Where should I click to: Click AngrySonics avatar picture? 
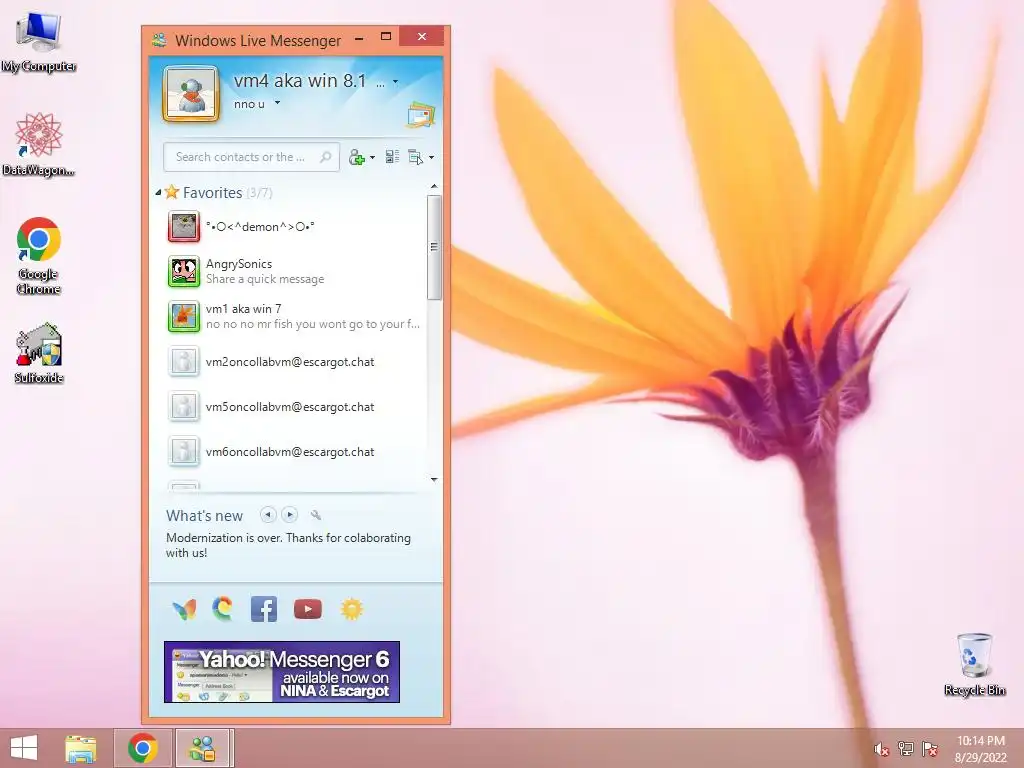coord(184,271)
